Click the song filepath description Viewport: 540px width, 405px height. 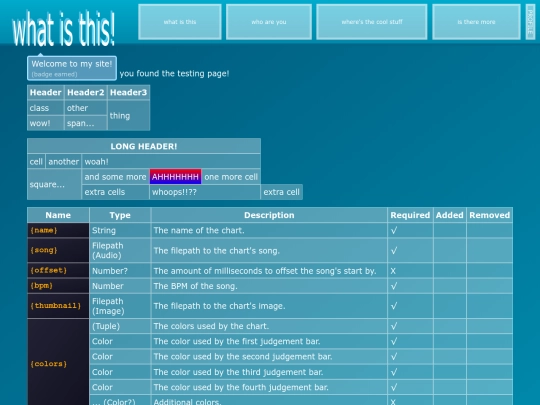click(269, 250)
